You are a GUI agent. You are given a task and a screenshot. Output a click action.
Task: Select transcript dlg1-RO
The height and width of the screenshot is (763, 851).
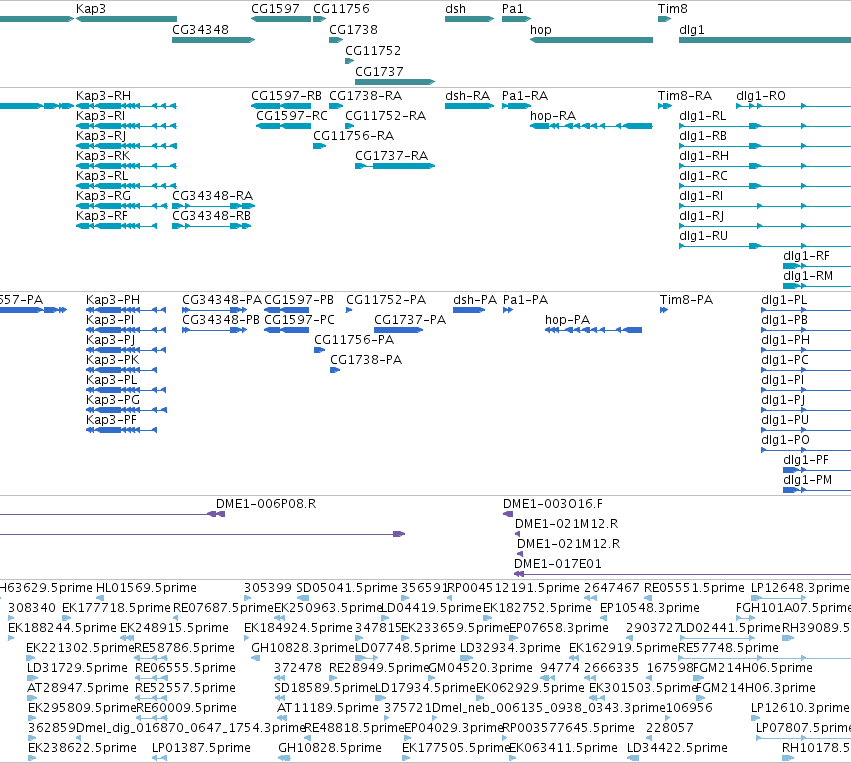[761, 96]
